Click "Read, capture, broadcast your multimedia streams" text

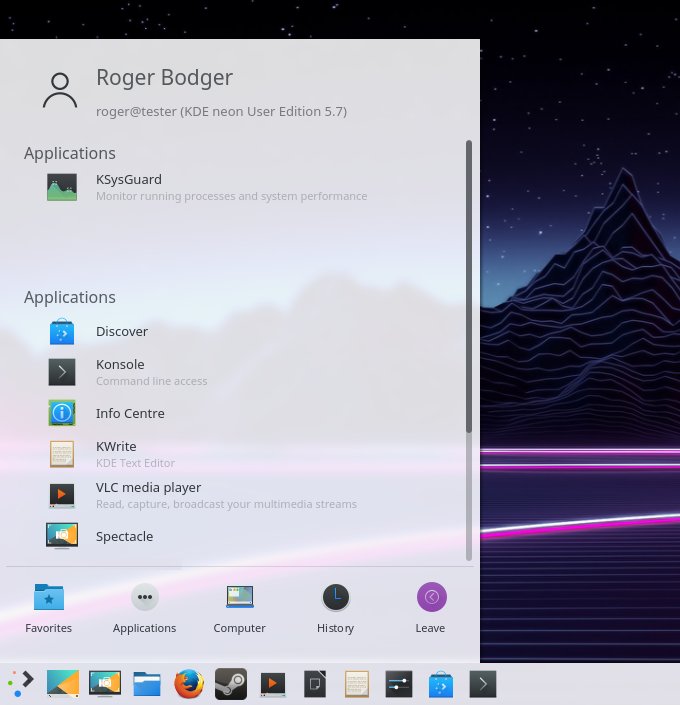click(x=226, y=504)
